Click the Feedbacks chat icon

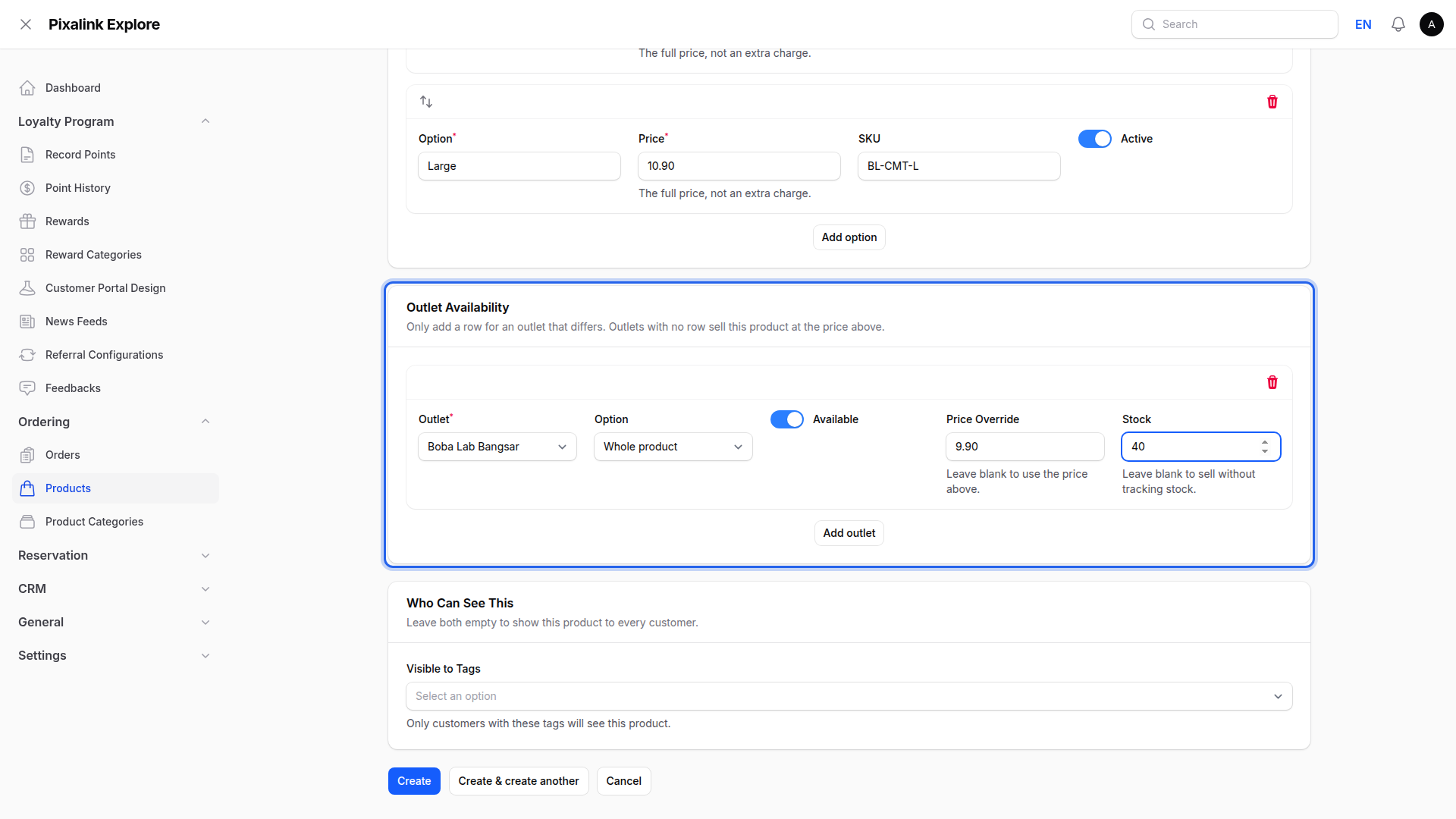[x=27, y=388]
